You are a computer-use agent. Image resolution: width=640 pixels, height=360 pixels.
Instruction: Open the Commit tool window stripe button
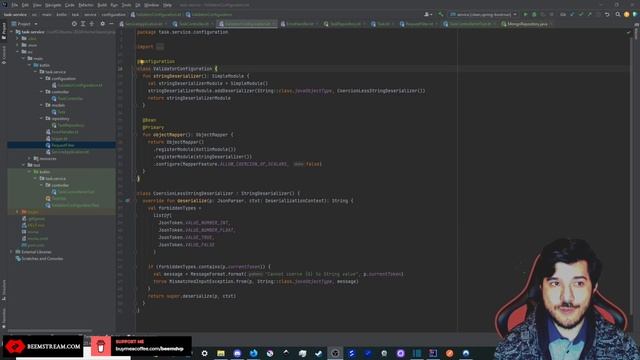[x=4, y=55]
